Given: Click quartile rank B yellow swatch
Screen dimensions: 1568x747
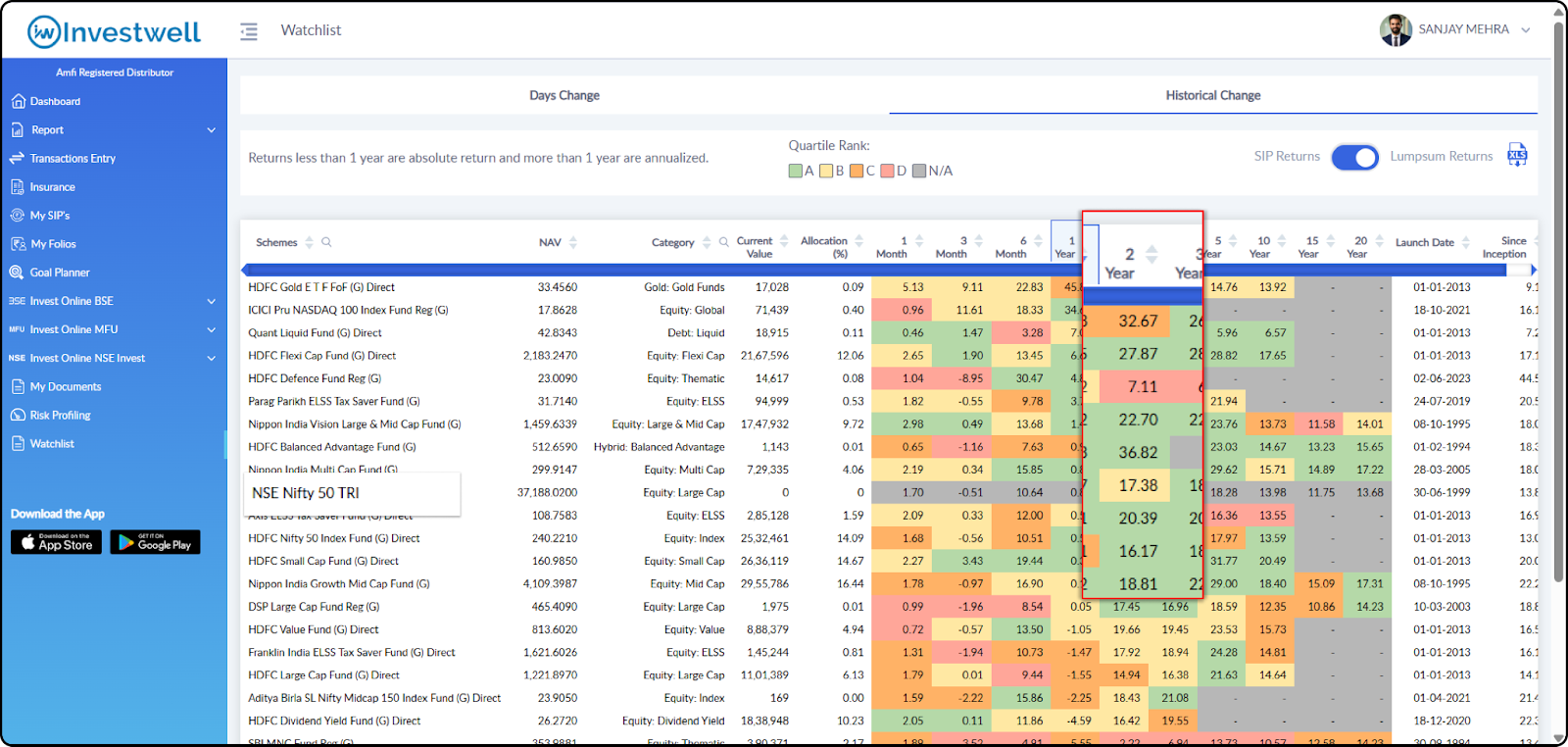Looking at the screenshot, I should click(826, 171).
